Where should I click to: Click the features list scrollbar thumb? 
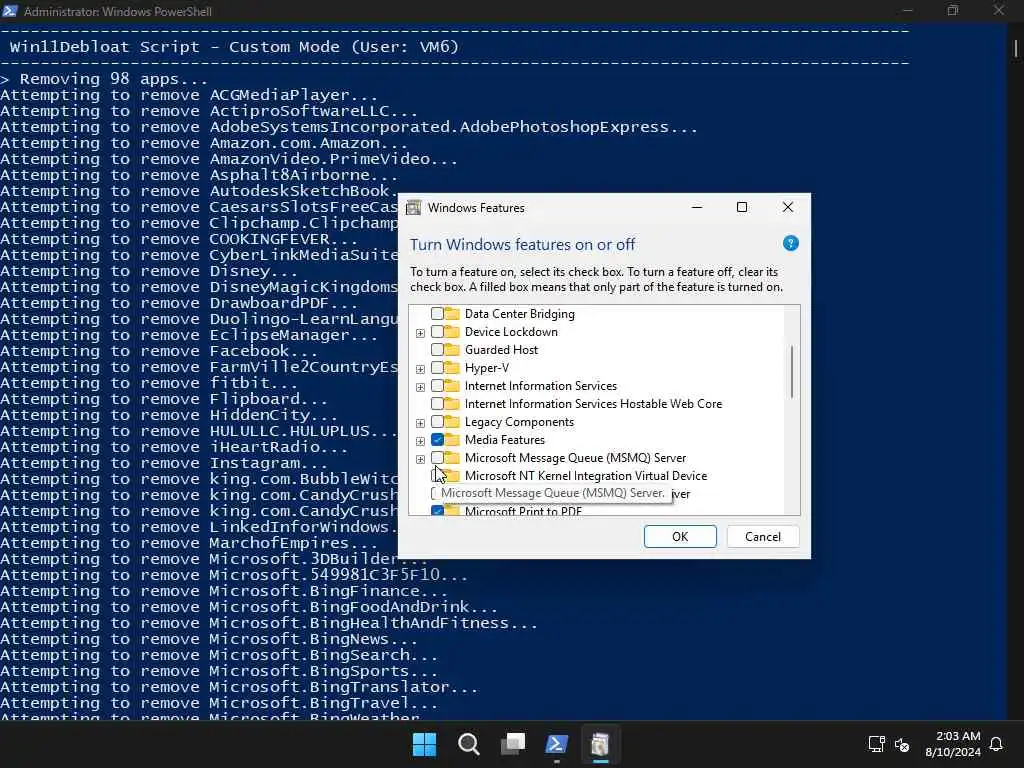792,372
